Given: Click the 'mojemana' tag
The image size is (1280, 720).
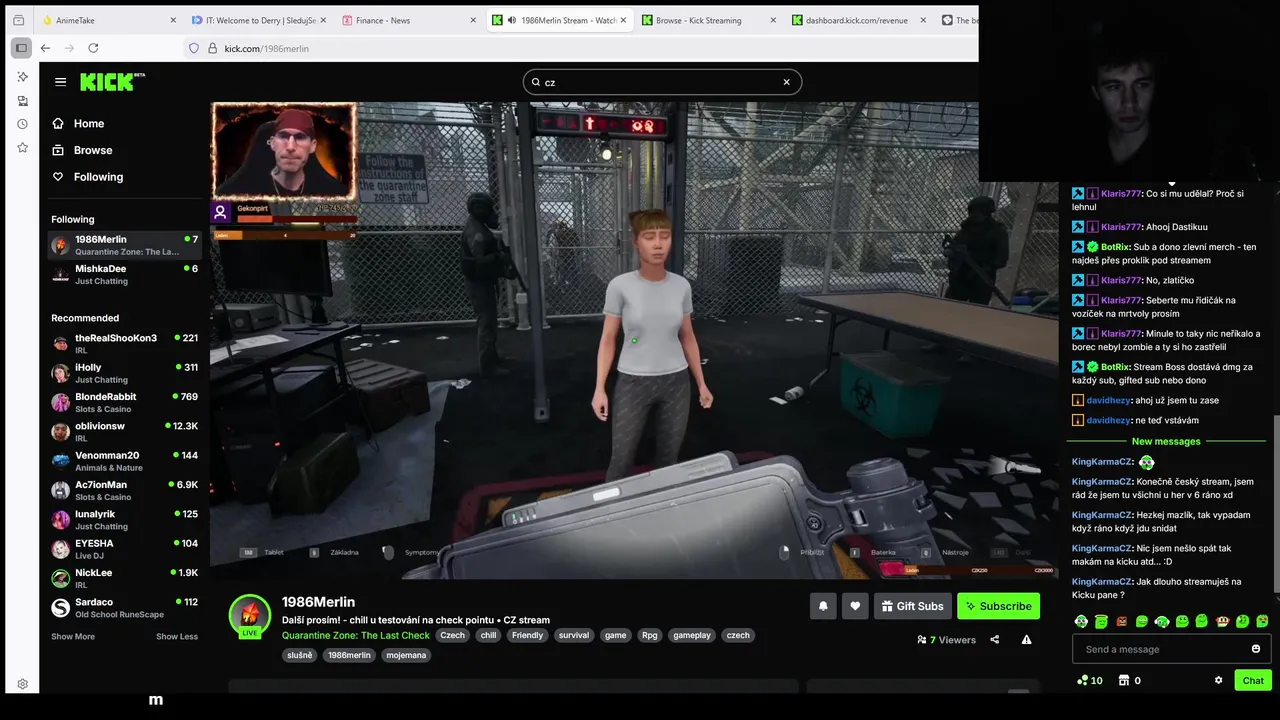Looking at the screenshot, I should [406, 655].
